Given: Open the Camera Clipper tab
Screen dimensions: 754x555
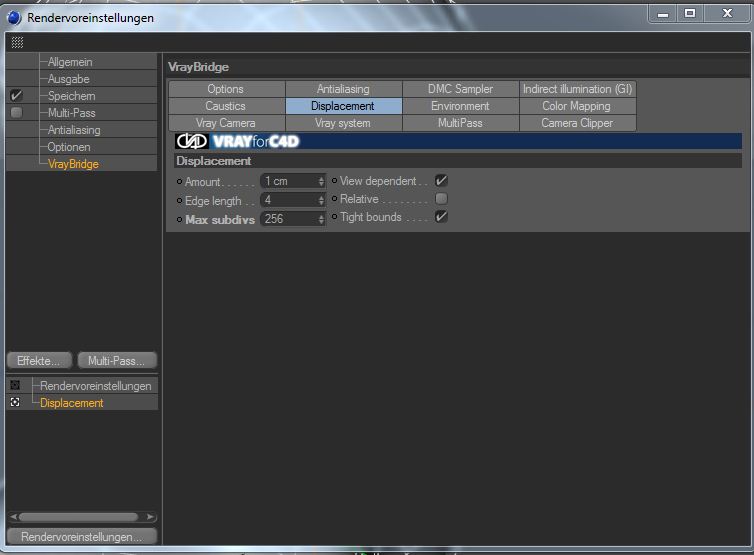Looking at the screenshot, I should click(578, 123).
